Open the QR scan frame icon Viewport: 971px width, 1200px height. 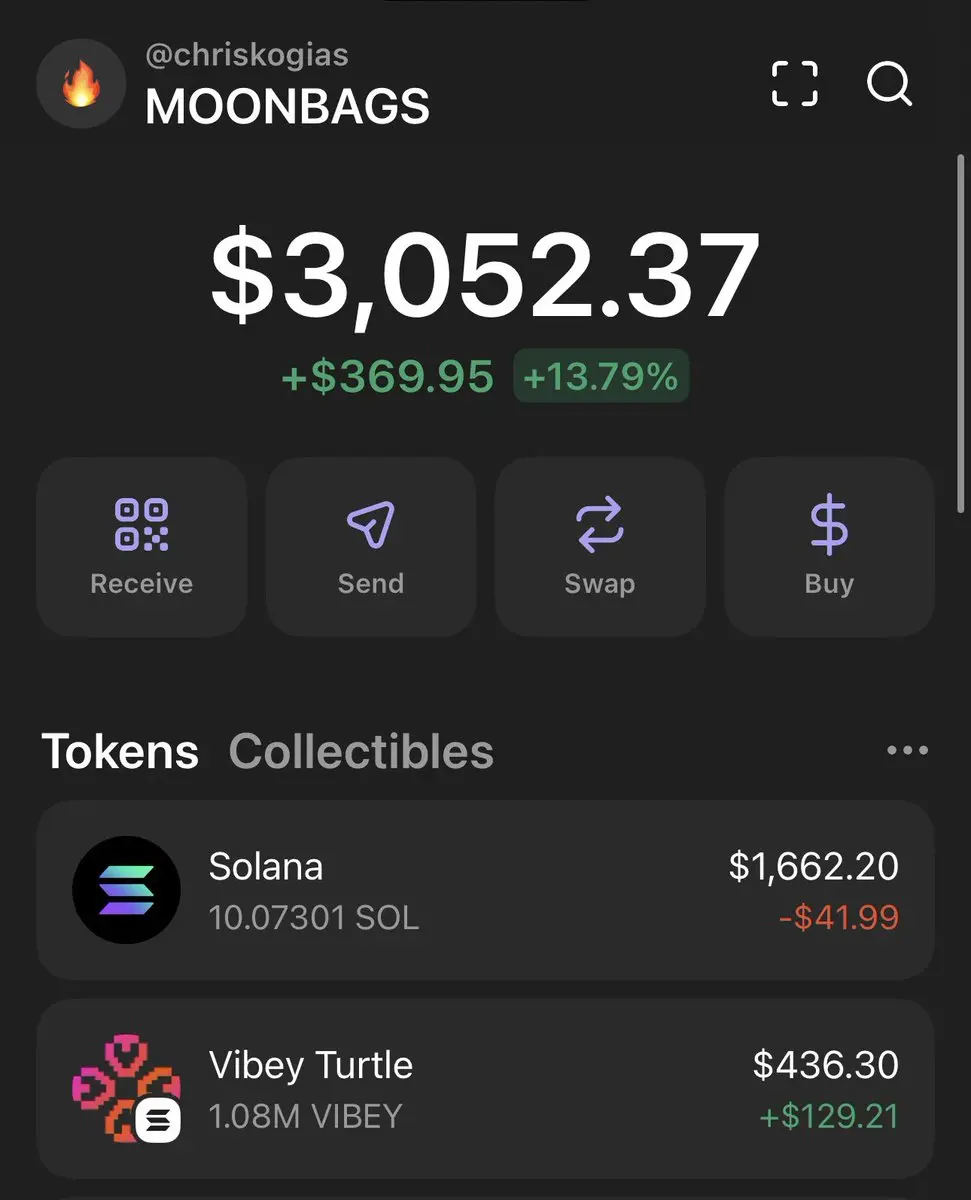[x=795, y=84]
